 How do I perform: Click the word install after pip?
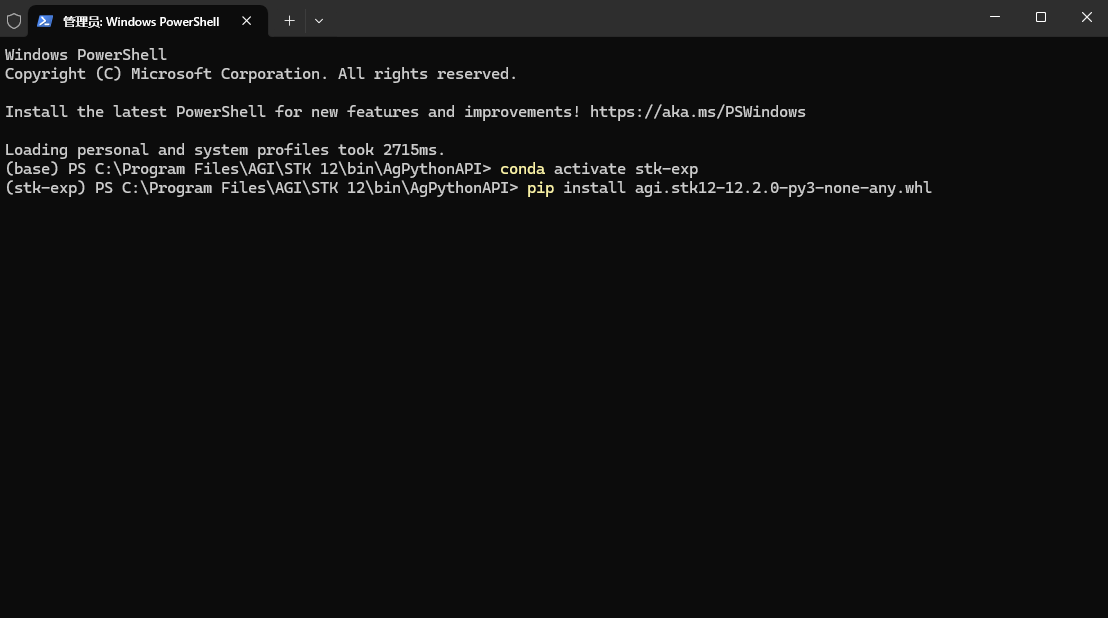click(594, 188)
